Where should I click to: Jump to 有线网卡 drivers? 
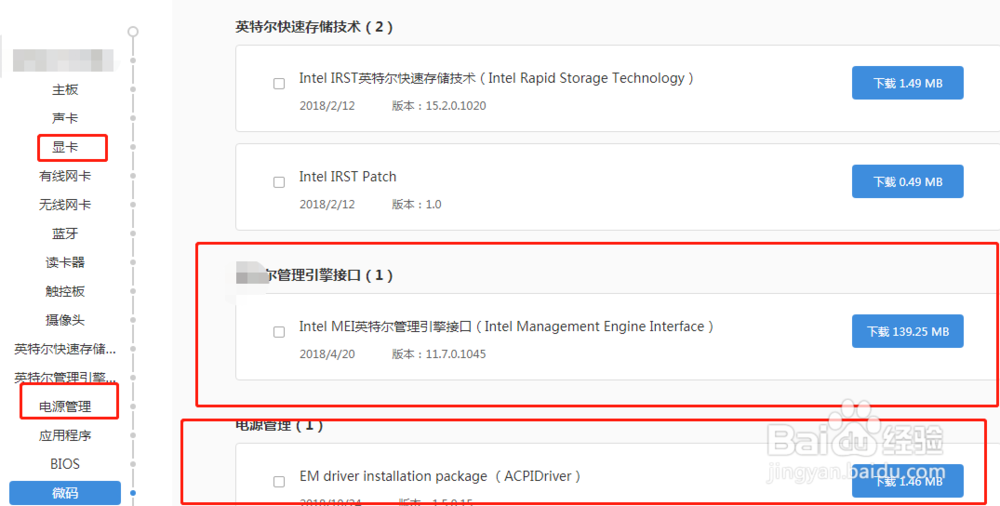pos(65,176)
